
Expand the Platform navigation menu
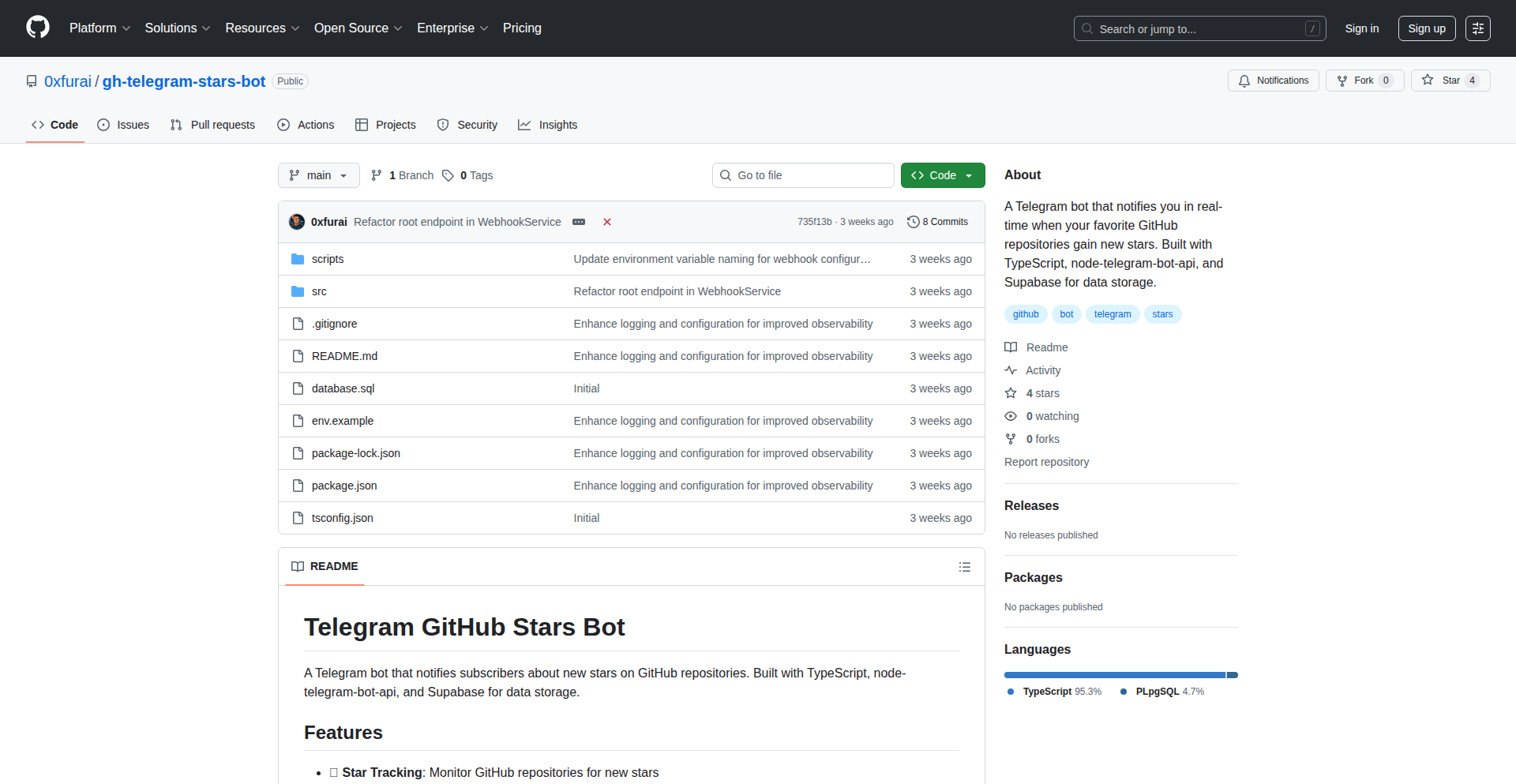click(x=99, y=28)
